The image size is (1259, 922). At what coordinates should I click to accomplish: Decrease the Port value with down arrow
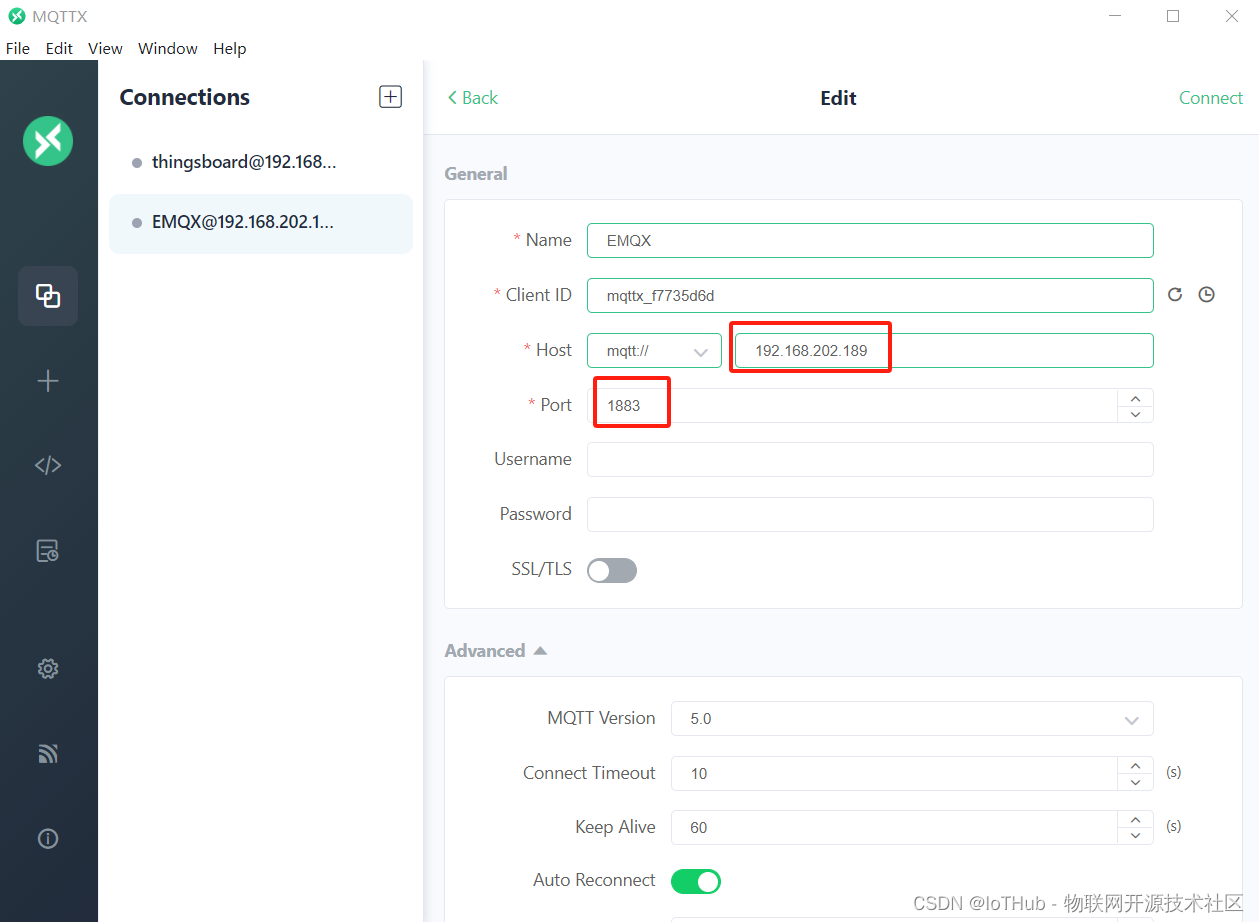(1135, 414)
